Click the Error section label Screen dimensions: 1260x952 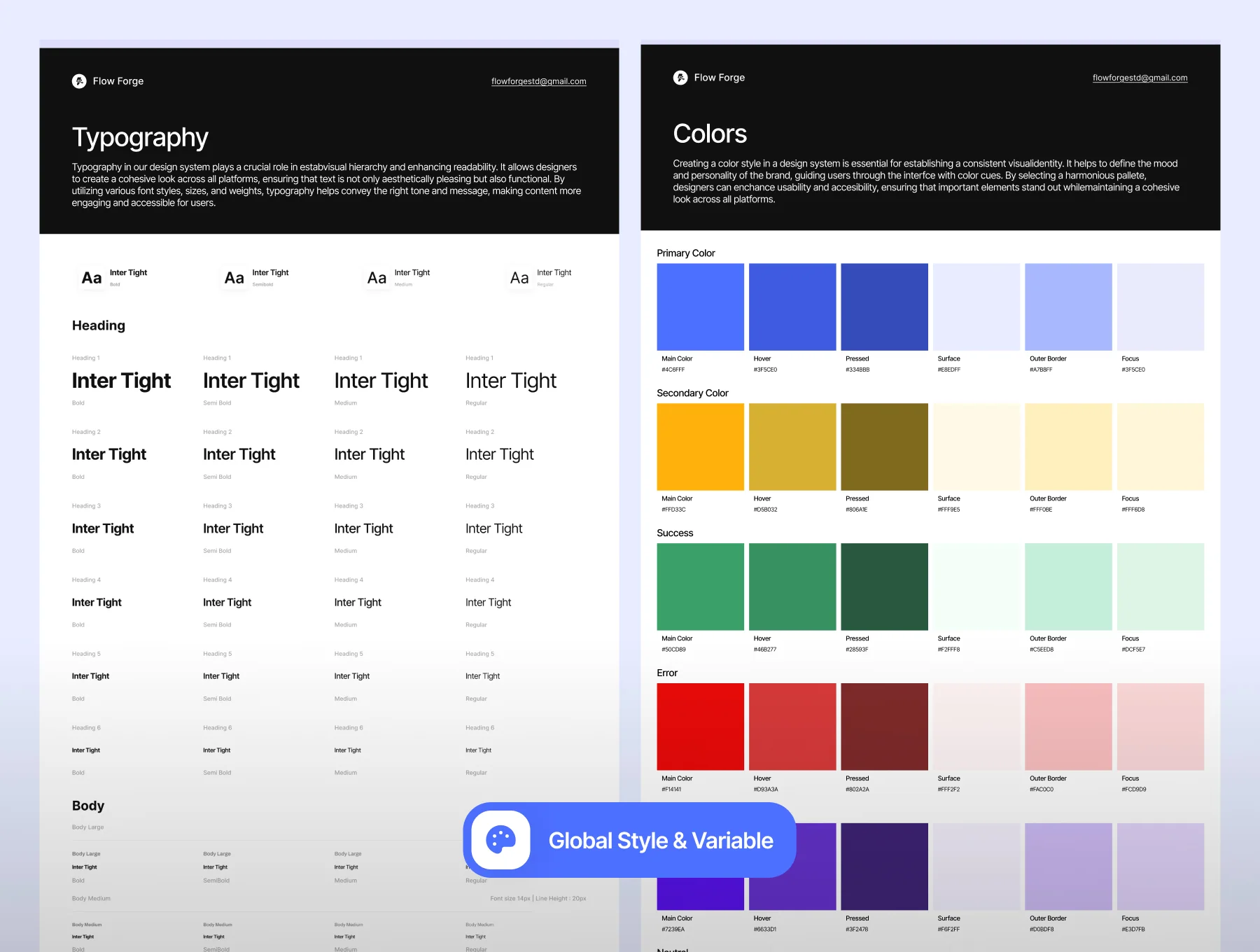tap(667, 673)
